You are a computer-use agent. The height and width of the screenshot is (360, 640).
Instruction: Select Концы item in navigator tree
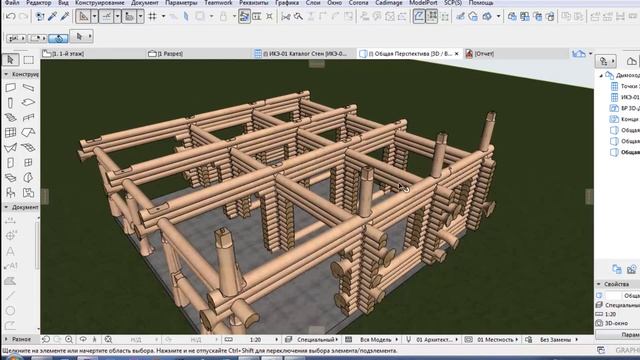[x=625, y=119]
